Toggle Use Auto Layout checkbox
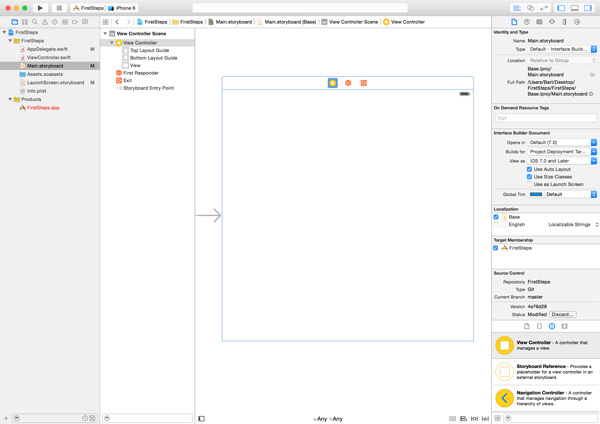Image resolution: width=600 pixels, height=424 pixels. coord(530,169)
